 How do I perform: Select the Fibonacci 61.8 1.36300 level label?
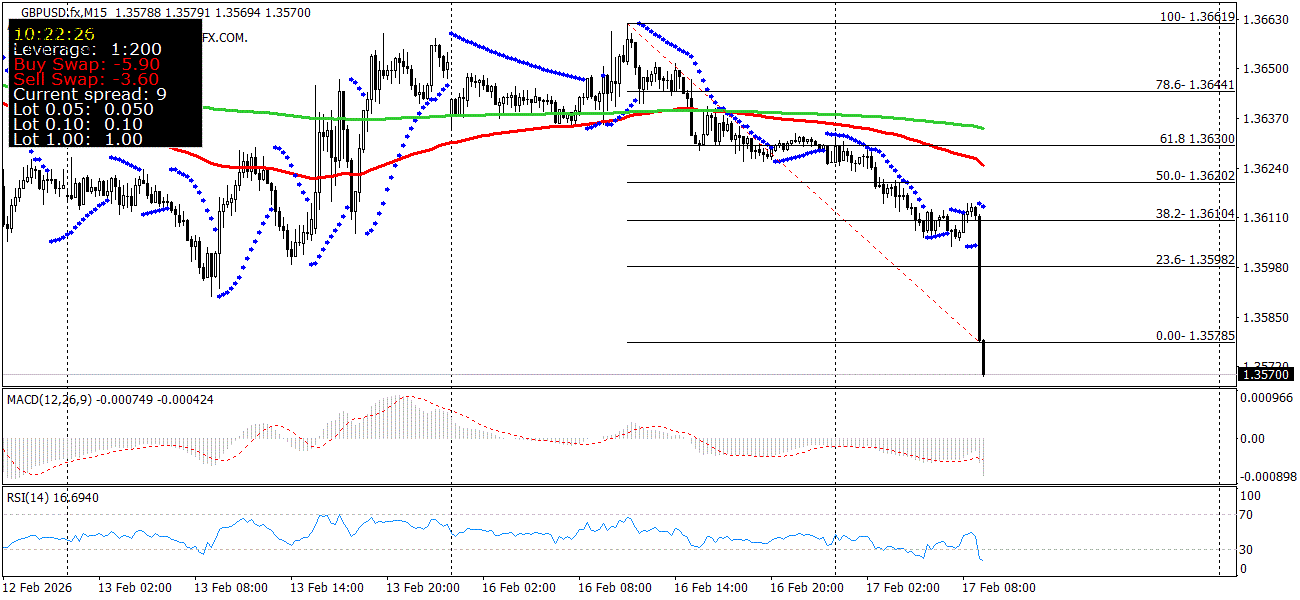coord(1195,139)
